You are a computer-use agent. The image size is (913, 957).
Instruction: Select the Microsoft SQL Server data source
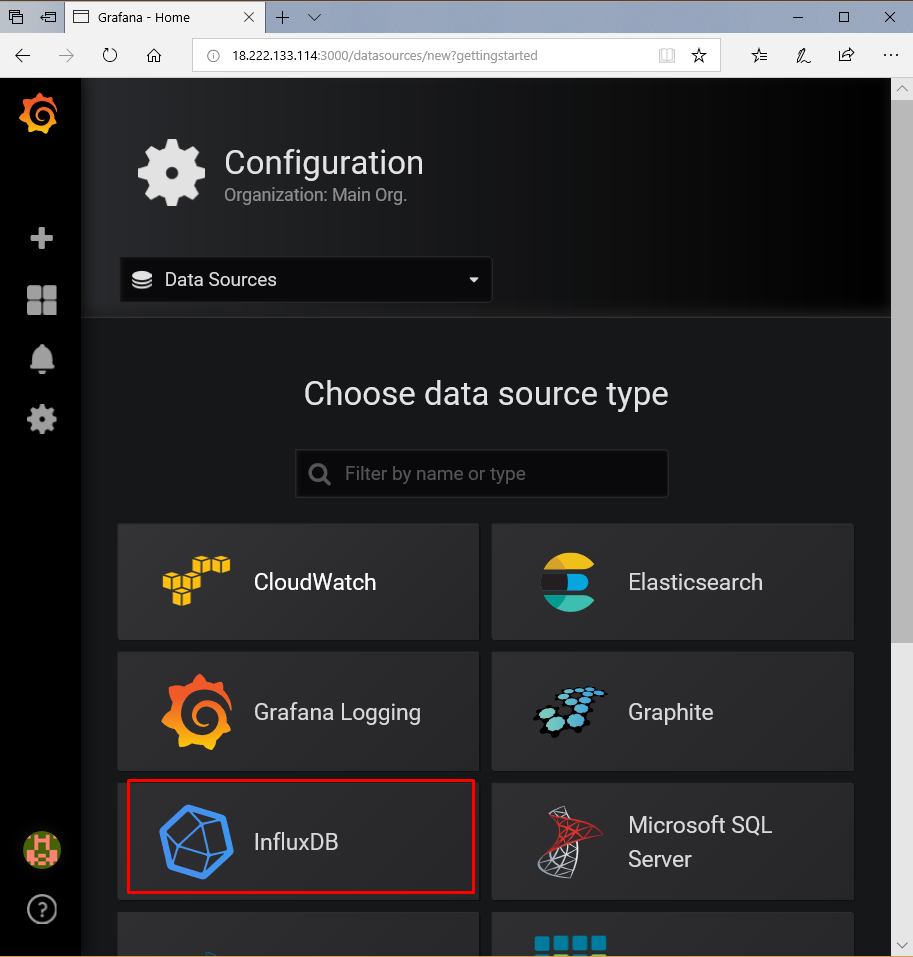pyautogui.click(x=673, y=842)
